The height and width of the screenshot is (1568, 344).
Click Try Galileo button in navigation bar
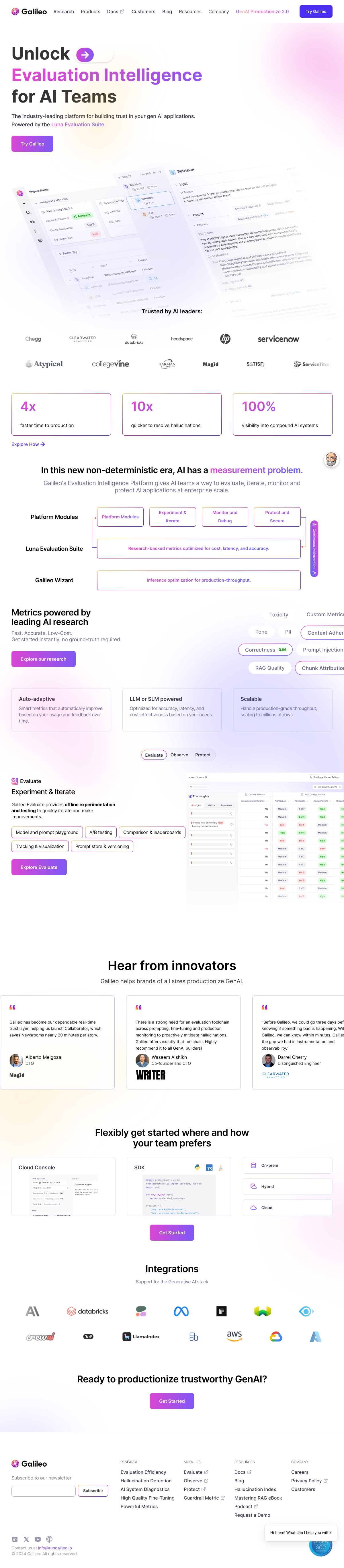(316, 11)
